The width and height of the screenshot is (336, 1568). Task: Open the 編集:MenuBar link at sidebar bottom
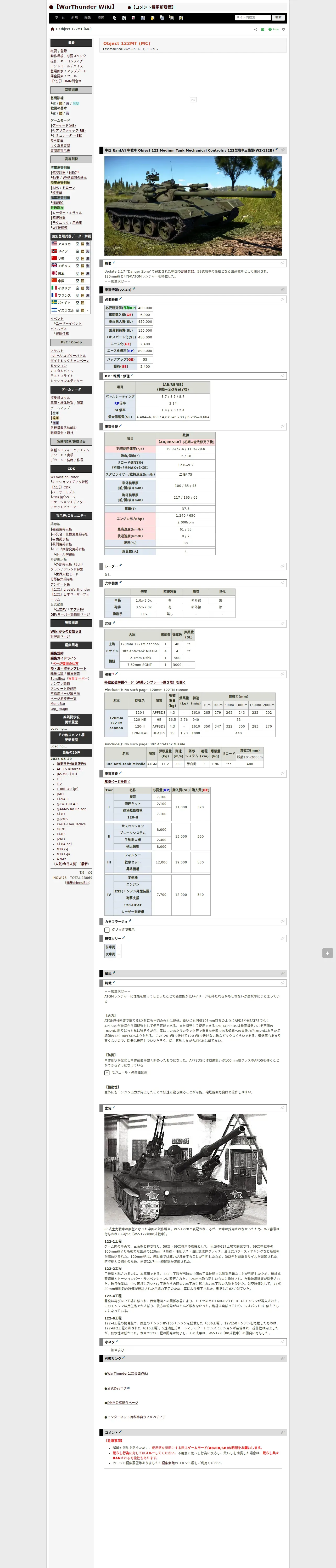(77, 883)
